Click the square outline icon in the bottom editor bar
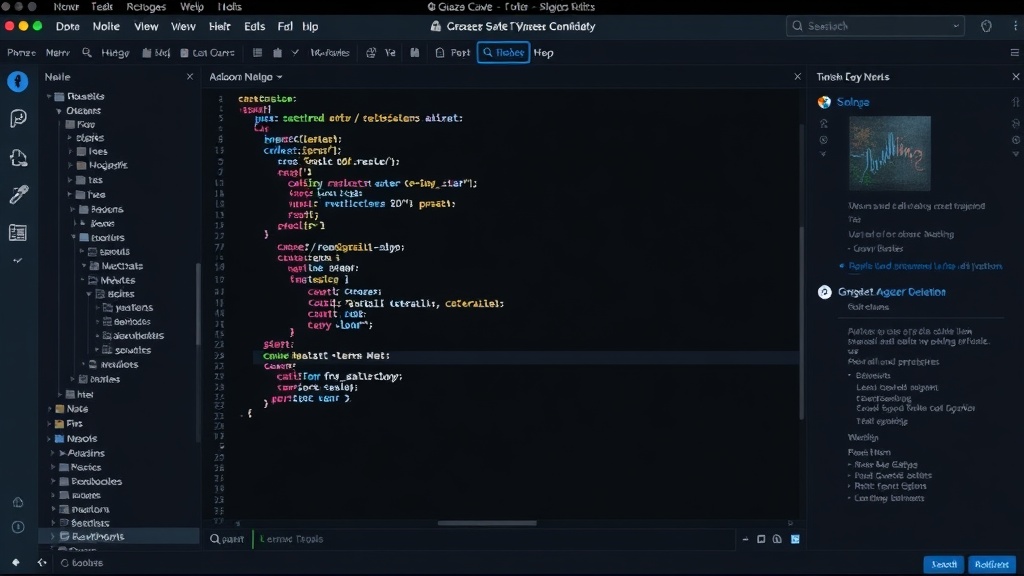1024x576 pixels. (761, 539)
